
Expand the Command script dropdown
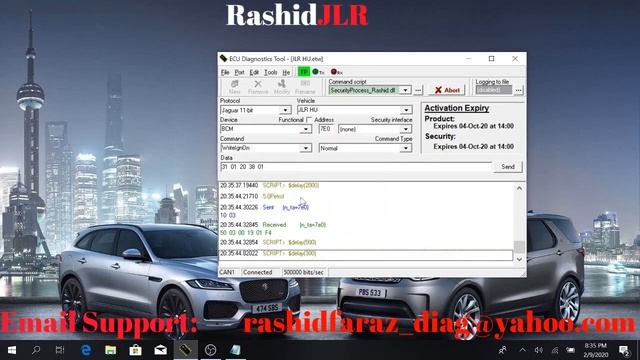[405, 90]
